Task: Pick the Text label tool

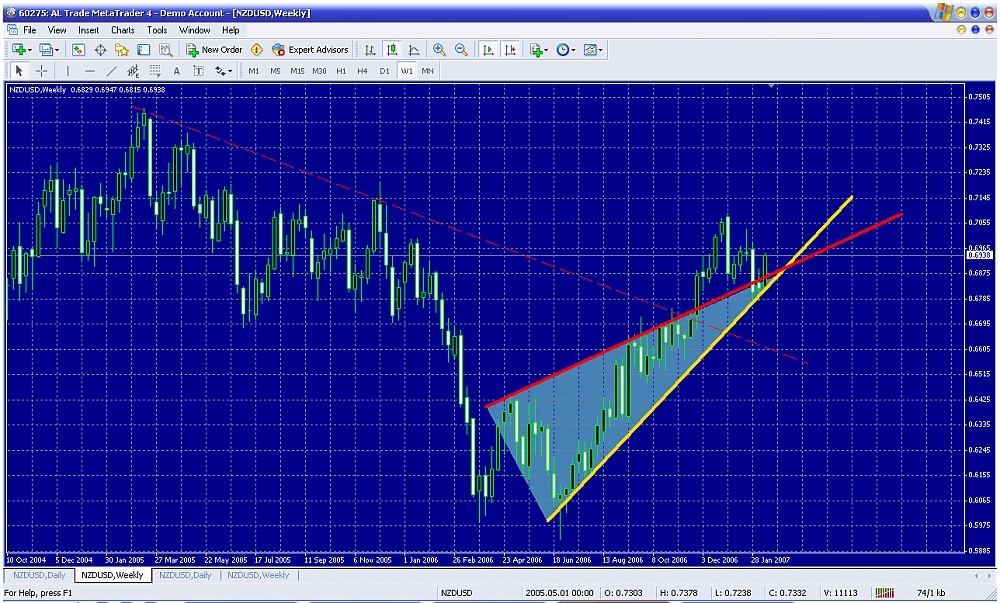Action: tap(177, 71)
